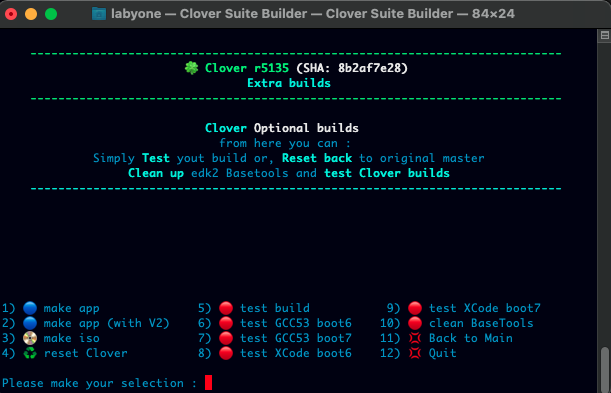Click the window title 'labyone — Clover Suite Builder'
Viewport: 611px width, 393px height.
209,14
